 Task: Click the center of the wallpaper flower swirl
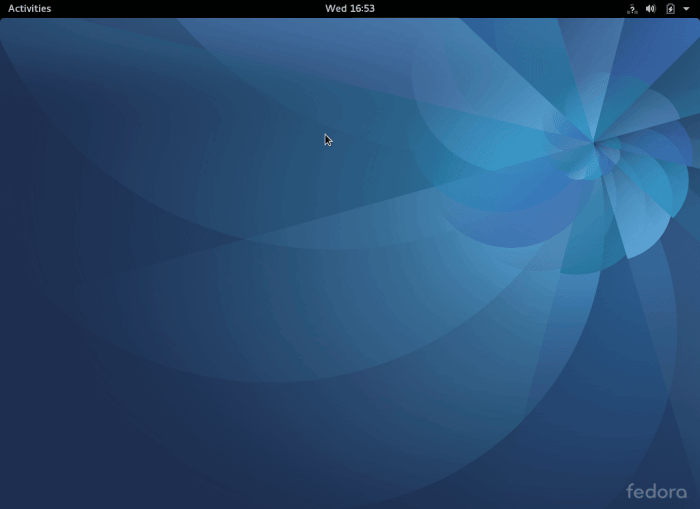click(x=594, y=143)
